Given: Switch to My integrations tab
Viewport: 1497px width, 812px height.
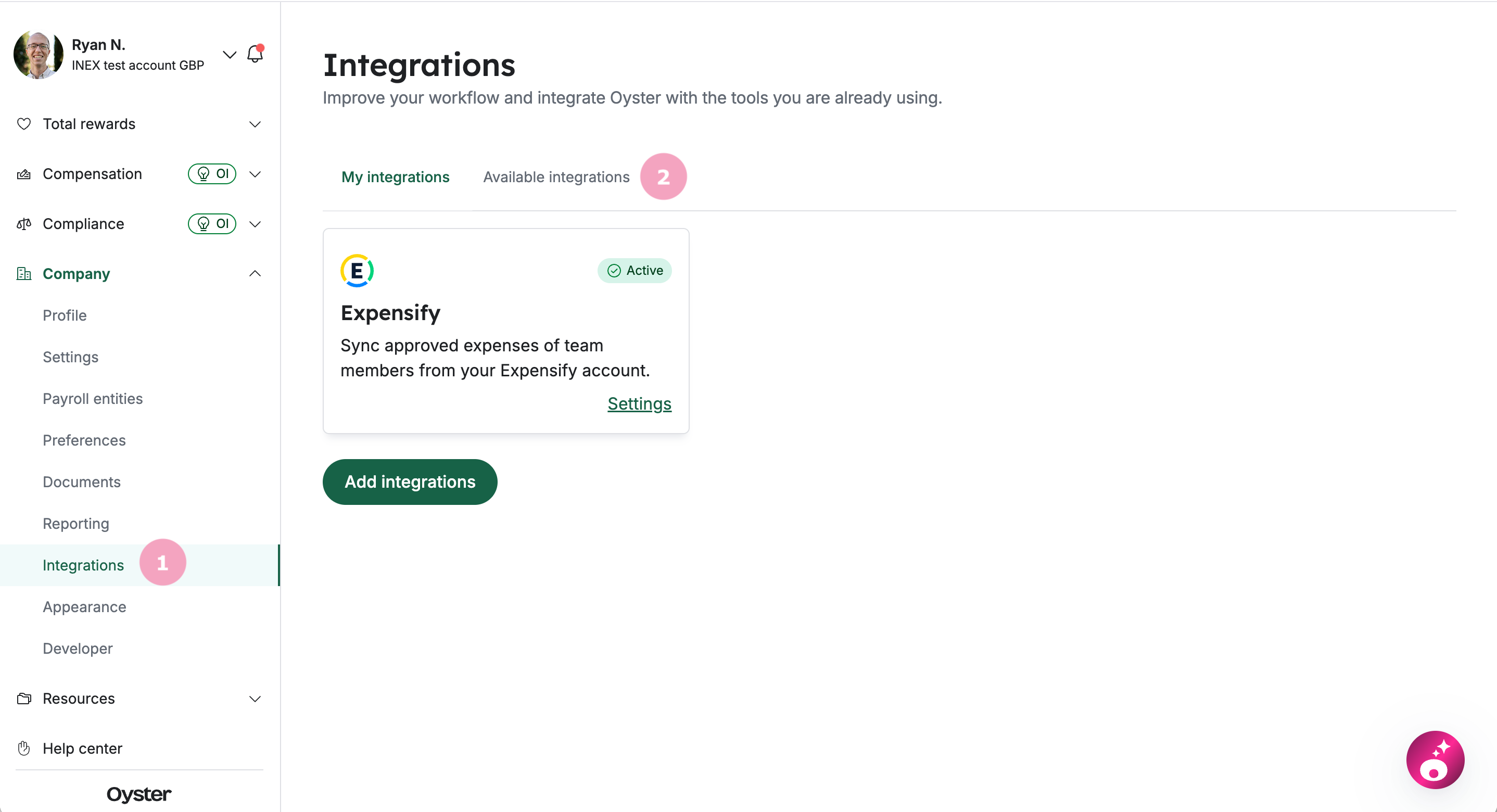Looking at the screenshot, I should tap(395, 176).
